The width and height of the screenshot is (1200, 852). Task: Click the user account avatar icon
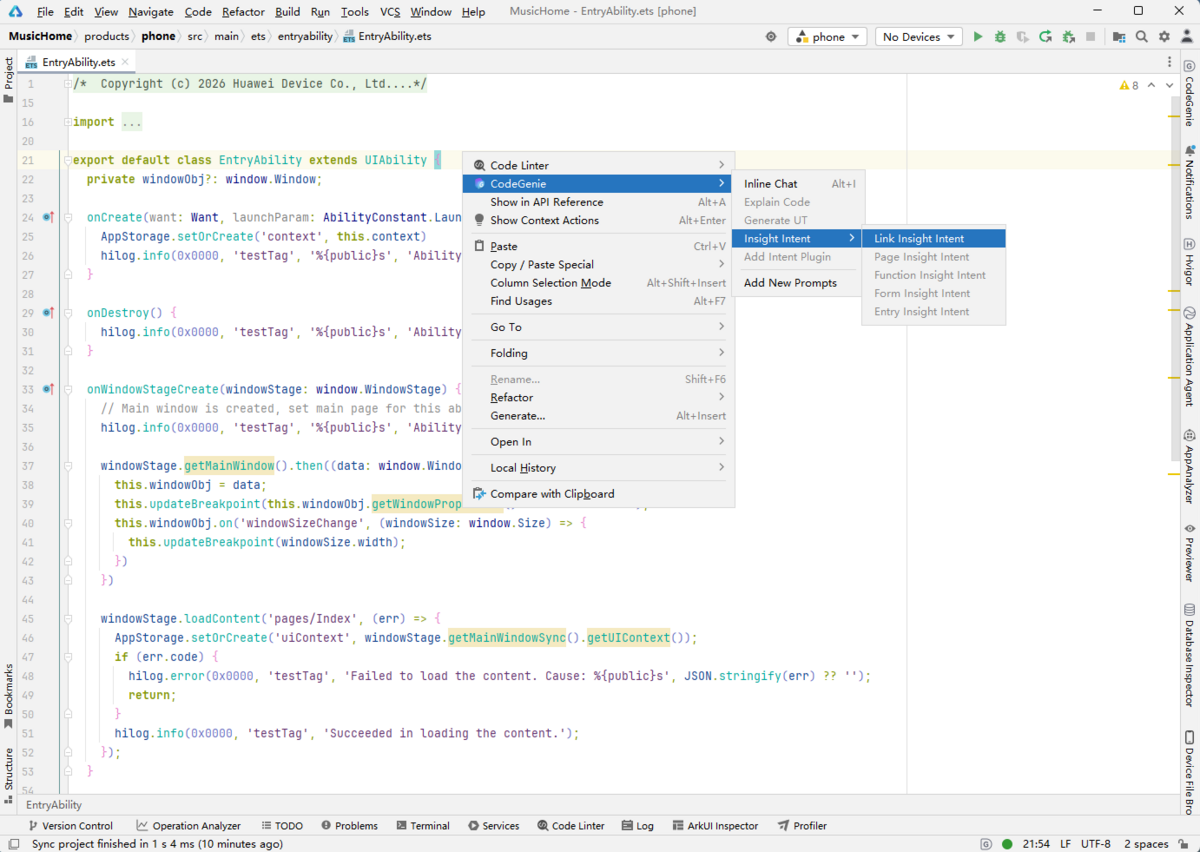(x=1186, y=37)
